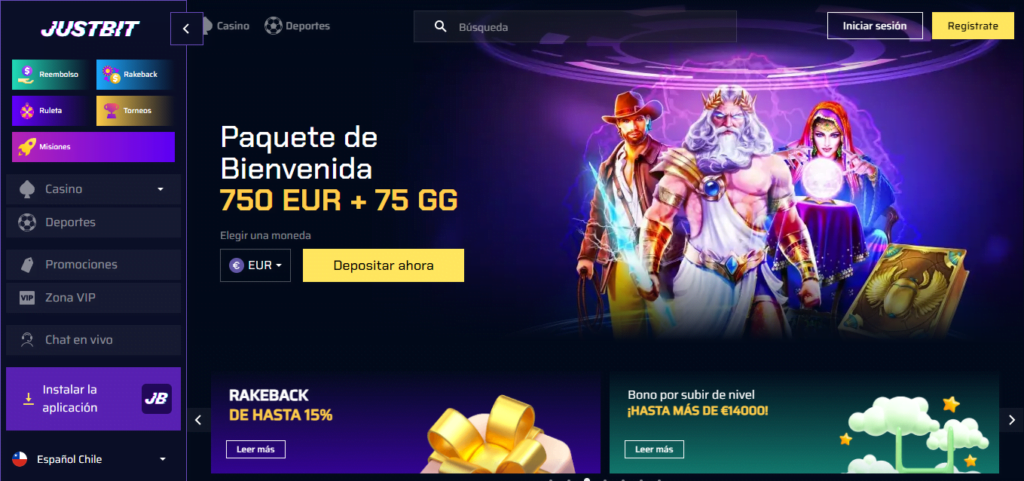Select the Ruleta wheel tile
This screenshot has width=1024, height=481.
tap(50, 110)
